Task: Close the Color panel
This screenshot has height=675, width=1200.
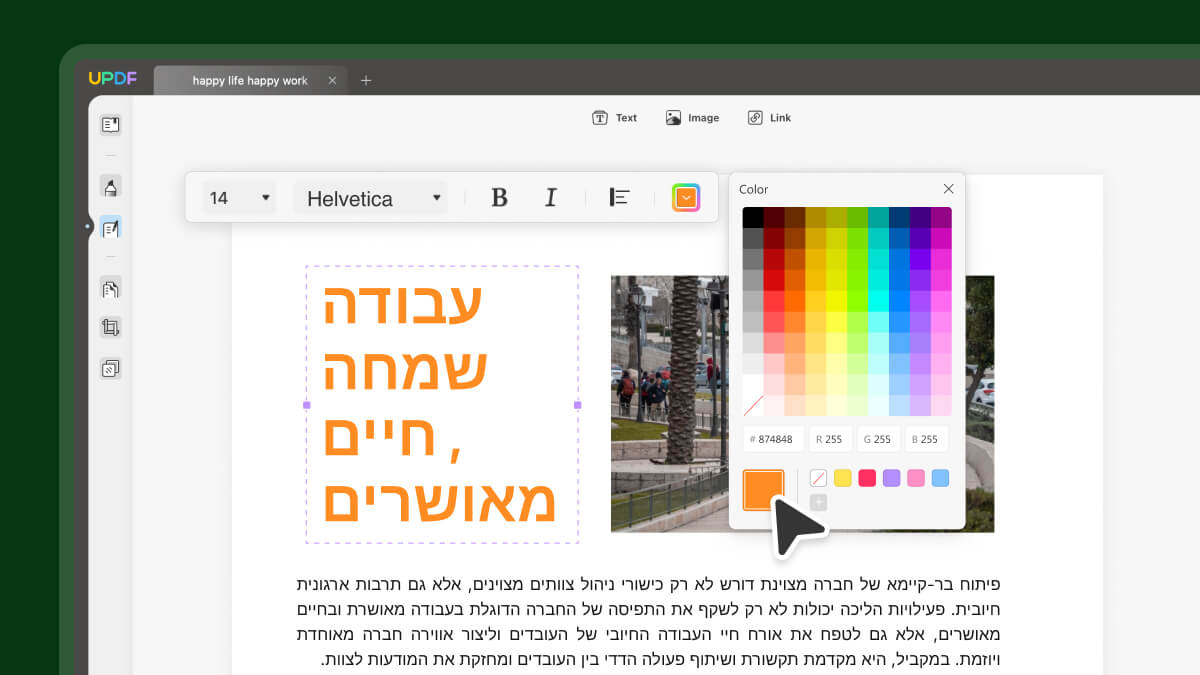Action: pos(948,188)
